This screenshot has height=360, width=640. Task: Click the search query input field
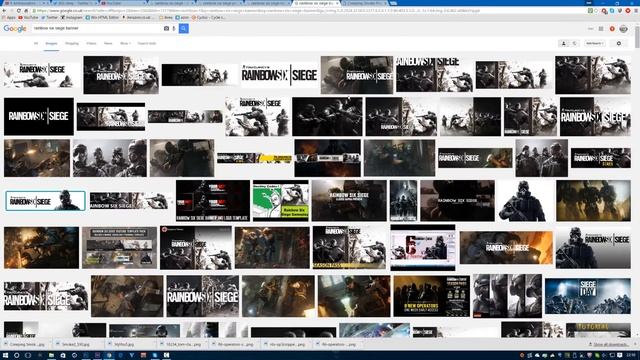click(x=97, y=29)
